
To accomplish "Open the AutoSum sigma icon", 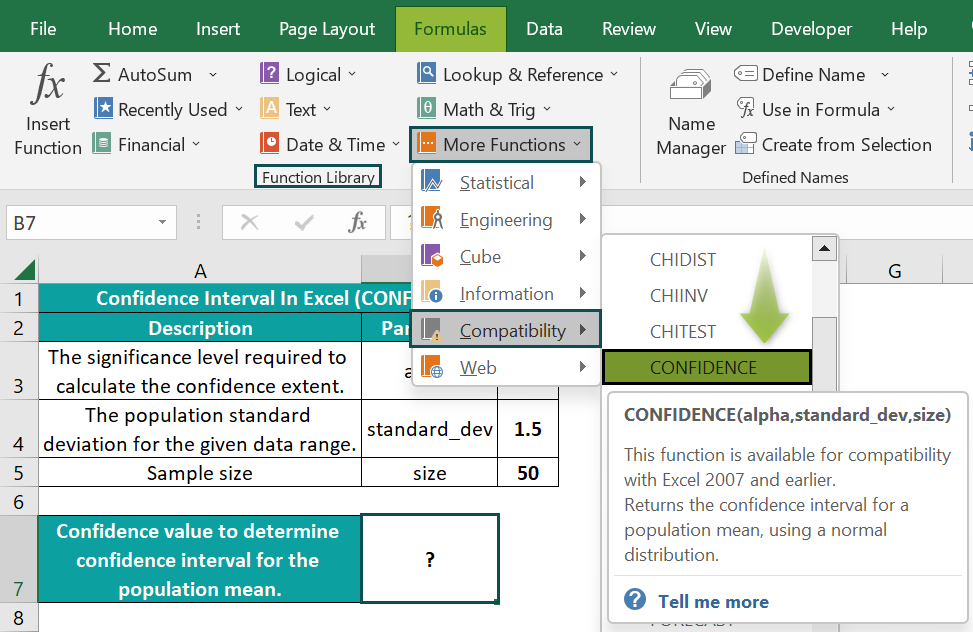I will tap(102, 73).
